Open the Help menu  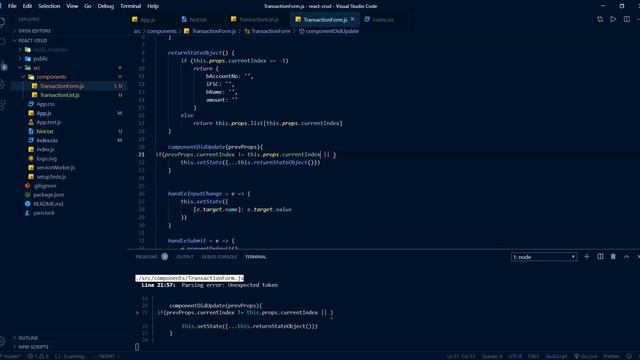tap(153, 6)
